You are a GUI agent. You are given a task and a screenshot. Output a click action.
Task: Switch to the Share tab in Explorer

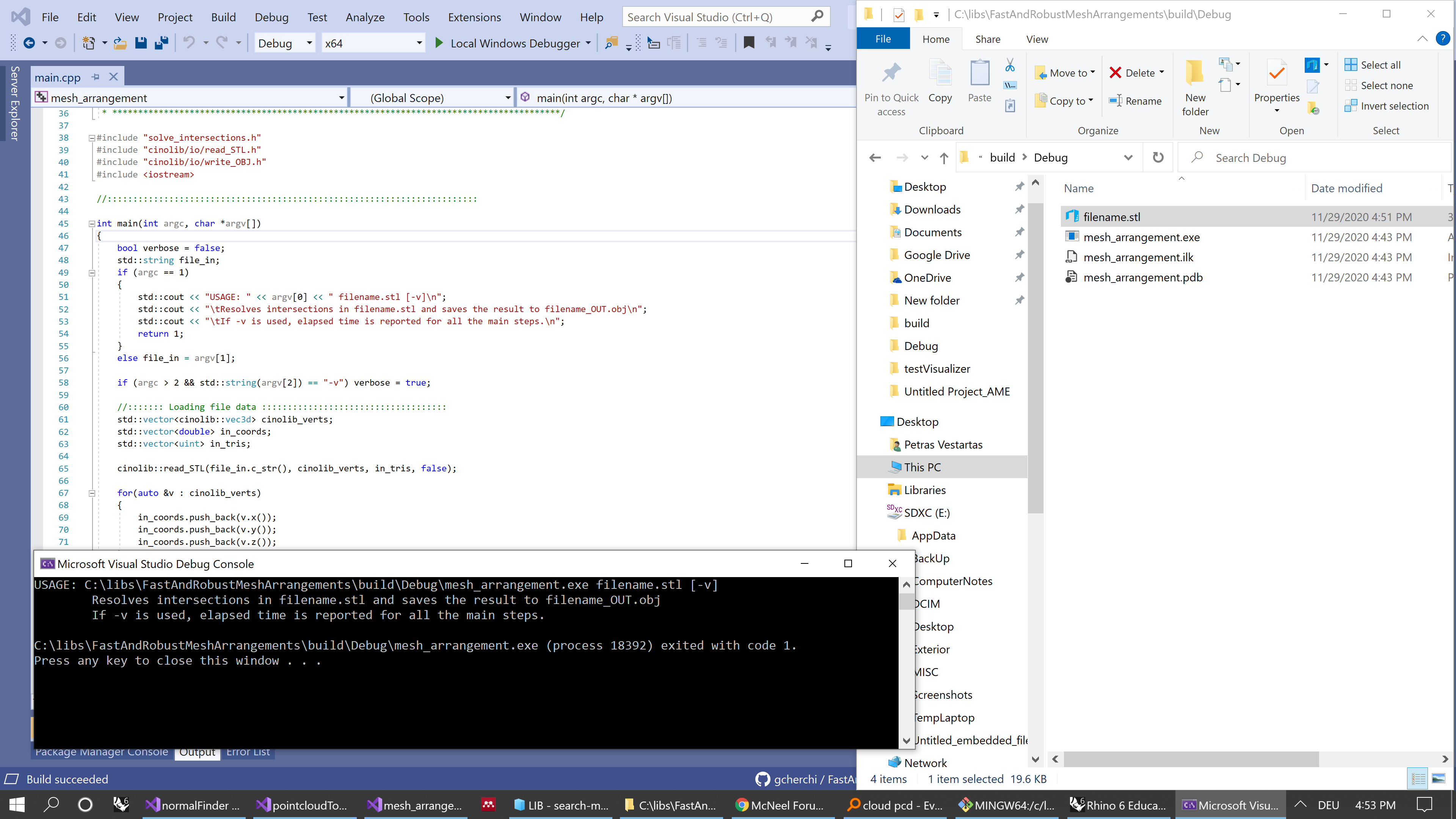click(x=987, y=39)
